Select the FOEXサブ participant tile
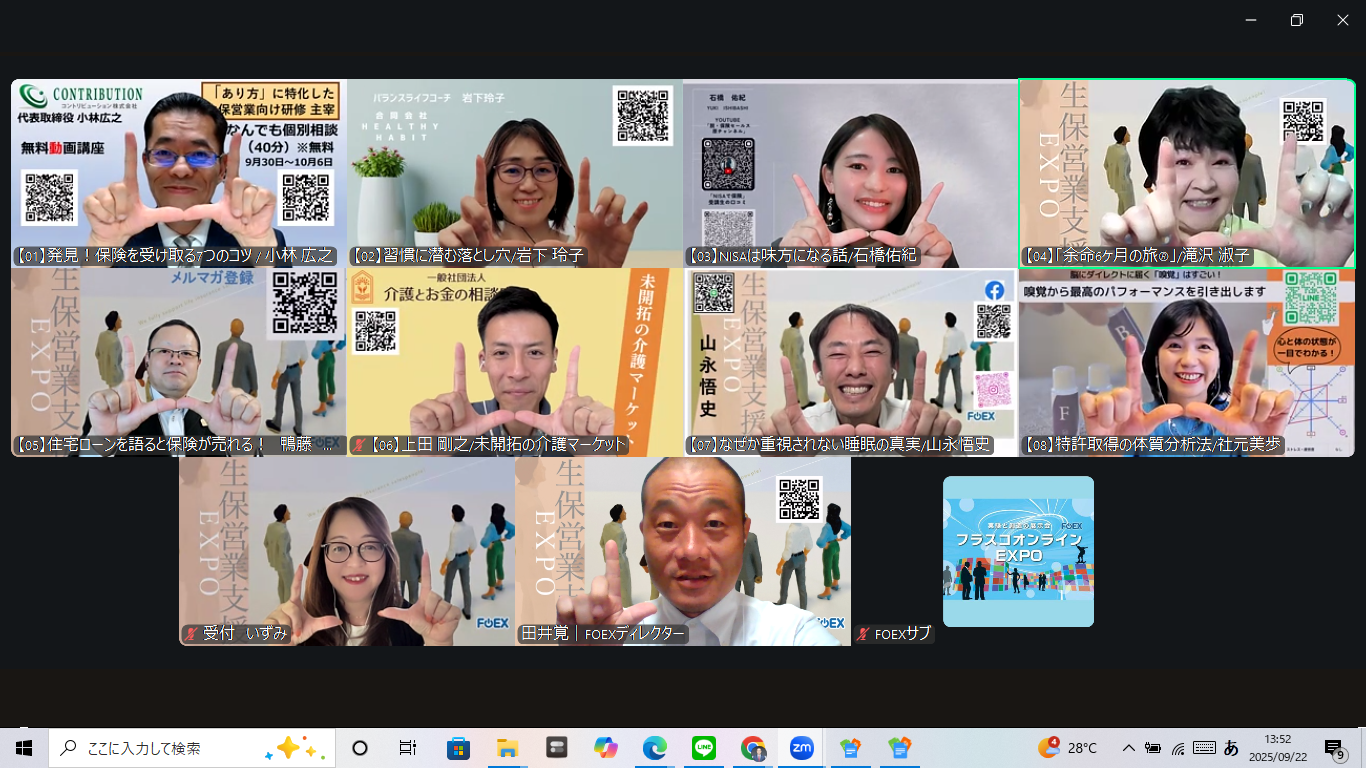The image size is (1366, 768). point(1018,551)
